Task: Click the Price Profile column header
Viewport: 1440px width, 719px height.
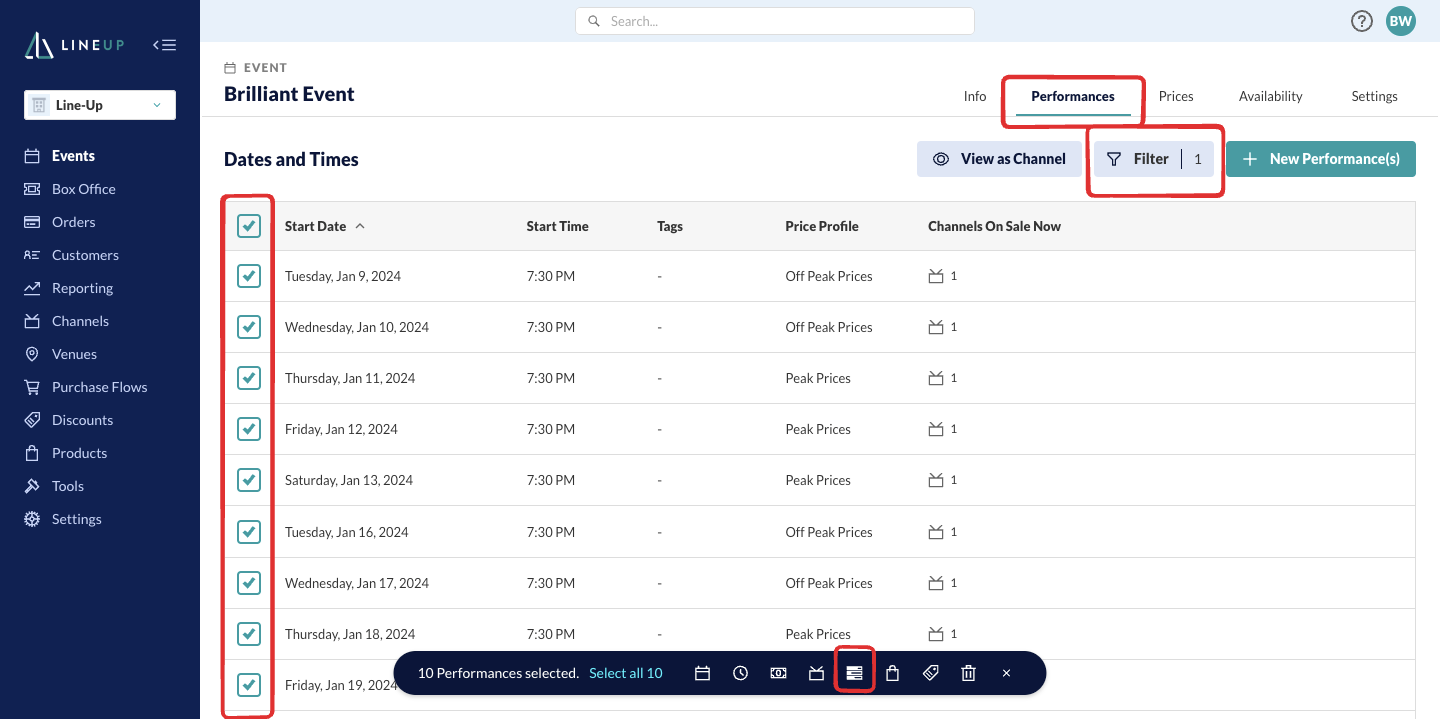Action: tap(822, 226)
